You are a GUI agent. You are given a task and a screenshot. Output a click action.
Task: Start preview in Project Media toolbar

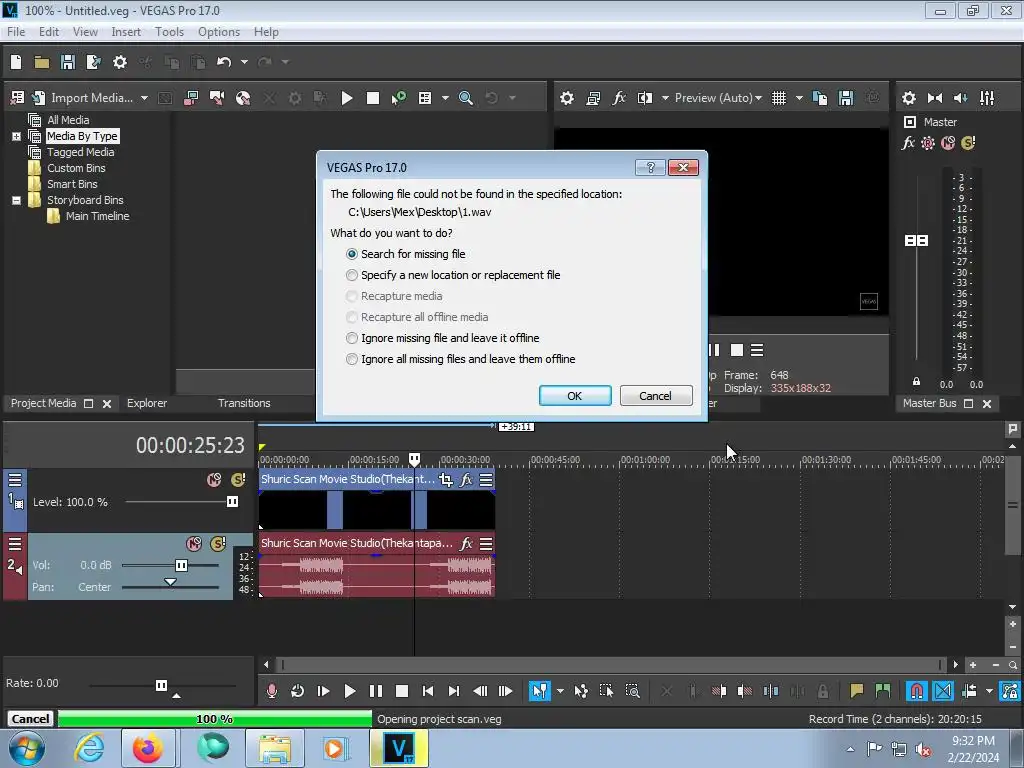tap(347, 98)
